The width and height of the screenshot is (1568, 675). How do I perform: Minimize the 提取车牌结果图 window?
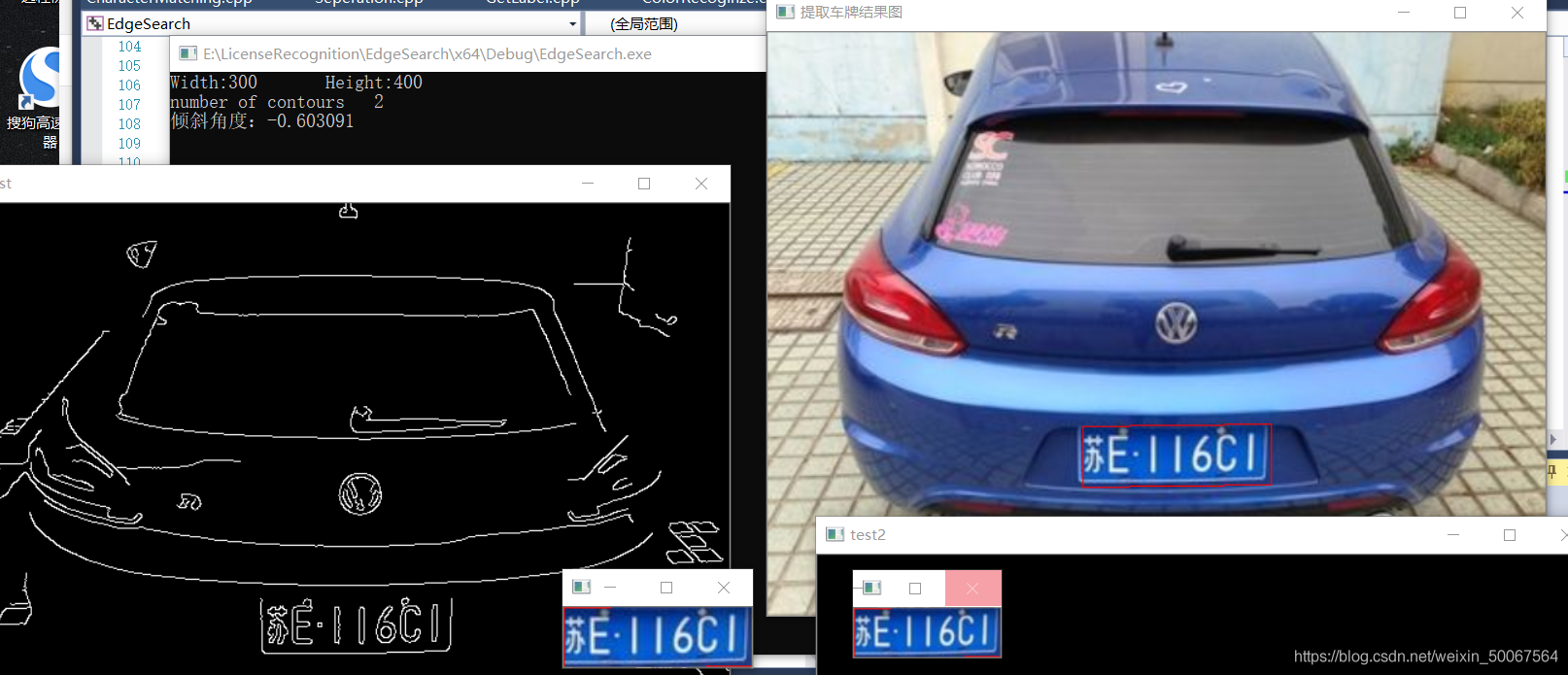tap(1404, 13)
